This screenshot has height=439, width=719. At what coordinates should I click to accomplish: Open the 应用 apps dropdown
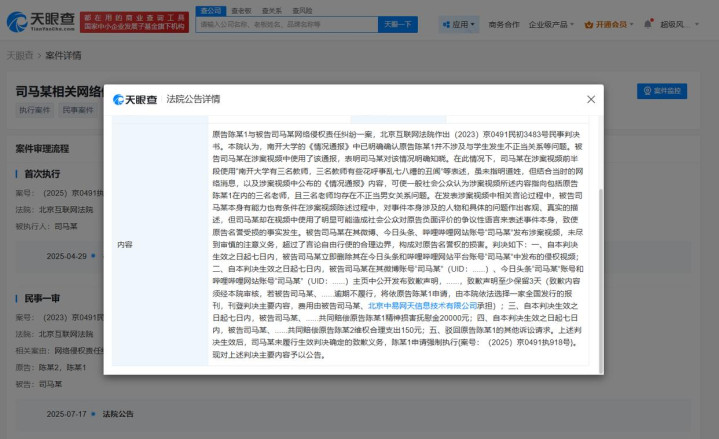tap(460, 24)
